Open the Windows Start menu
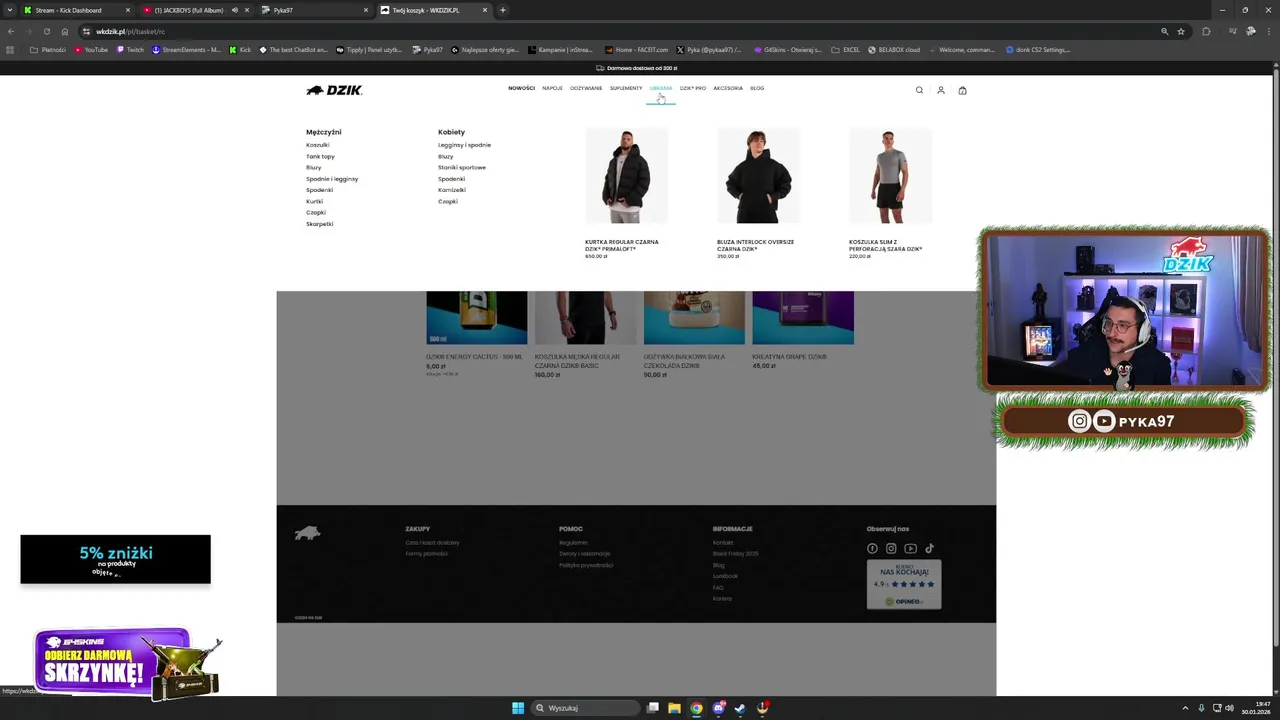Screen dimensions: 1280x720 (x=518, y=708)
